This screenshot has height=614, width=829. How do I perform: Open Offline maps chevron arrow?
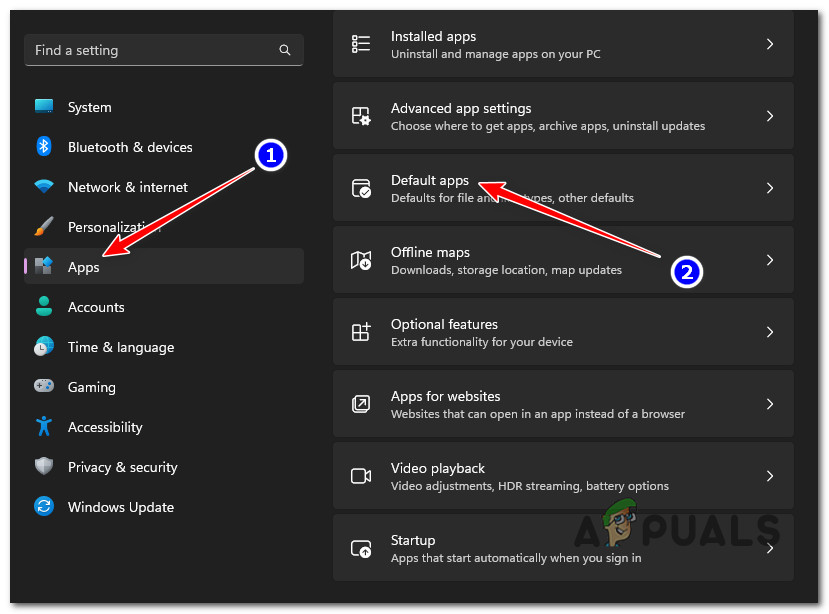pyautogui.click(x=770, y=260)
